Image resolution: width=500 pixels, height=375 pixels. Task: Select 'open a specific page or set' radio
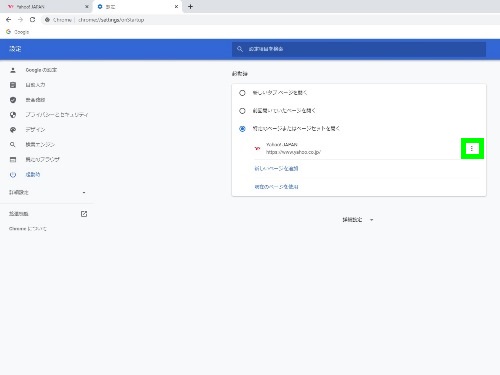click(242, 129)
